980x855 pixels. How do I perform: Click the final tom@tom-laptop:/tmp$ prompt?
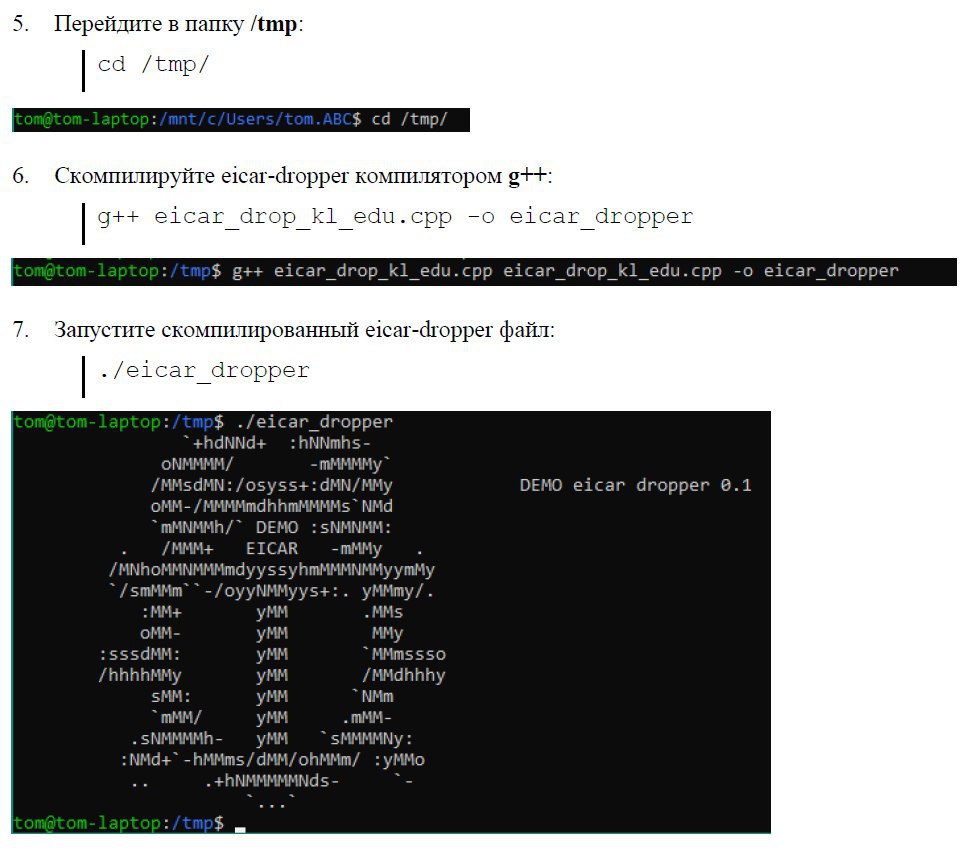pos(118,823)
